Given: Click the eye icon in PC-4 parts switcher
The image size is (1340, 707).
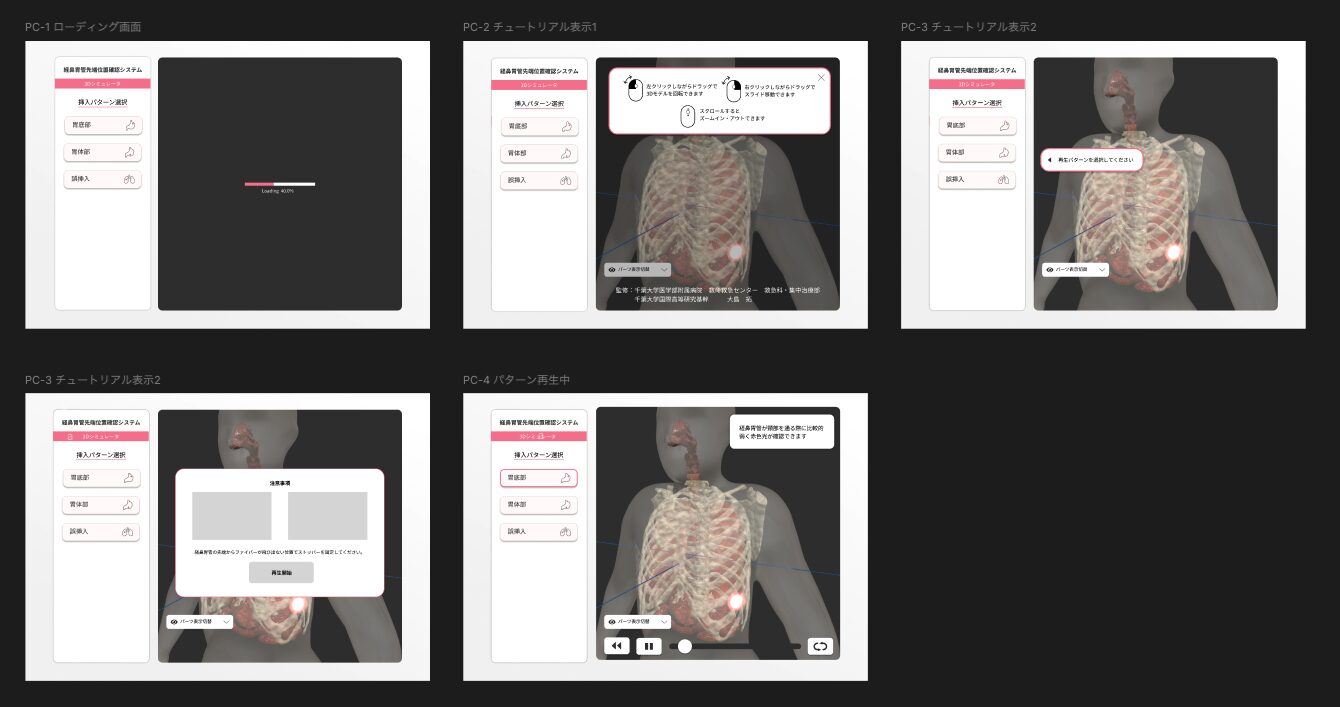Looking at the screenshot, I should [x=612, y=621].
